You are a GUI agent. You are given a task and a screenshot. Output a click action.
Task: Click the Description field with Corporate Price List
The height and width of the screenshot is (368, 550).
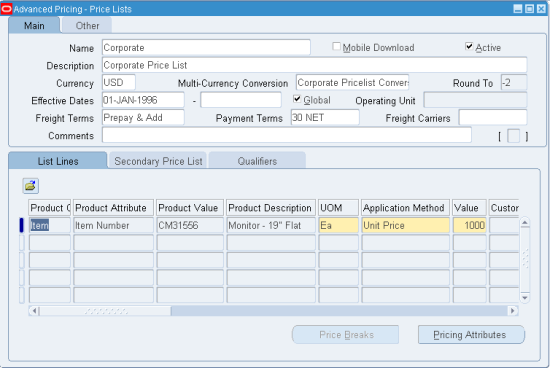click(x=315, y=65)
